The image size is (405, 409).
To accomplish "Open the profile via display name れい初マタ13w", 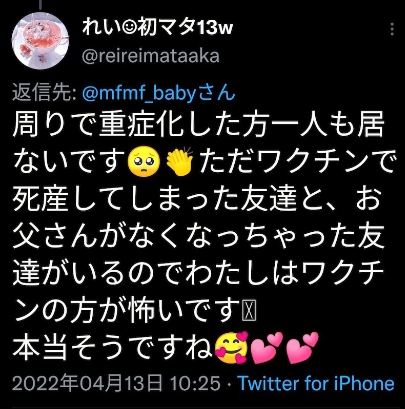I will coord(157,29).
